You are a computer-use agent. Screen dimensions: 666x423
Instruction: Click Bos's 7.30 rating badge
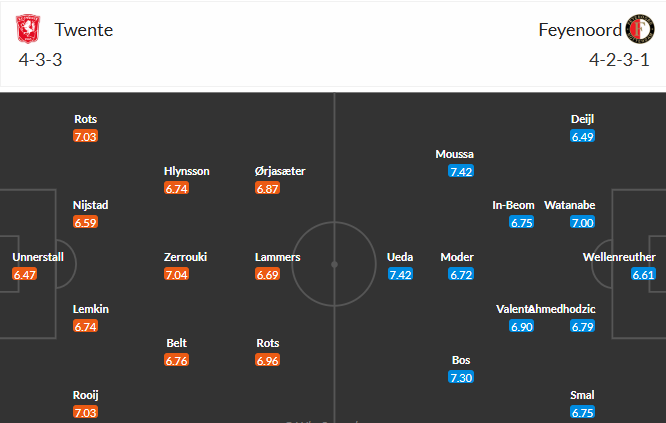(461, 377)
